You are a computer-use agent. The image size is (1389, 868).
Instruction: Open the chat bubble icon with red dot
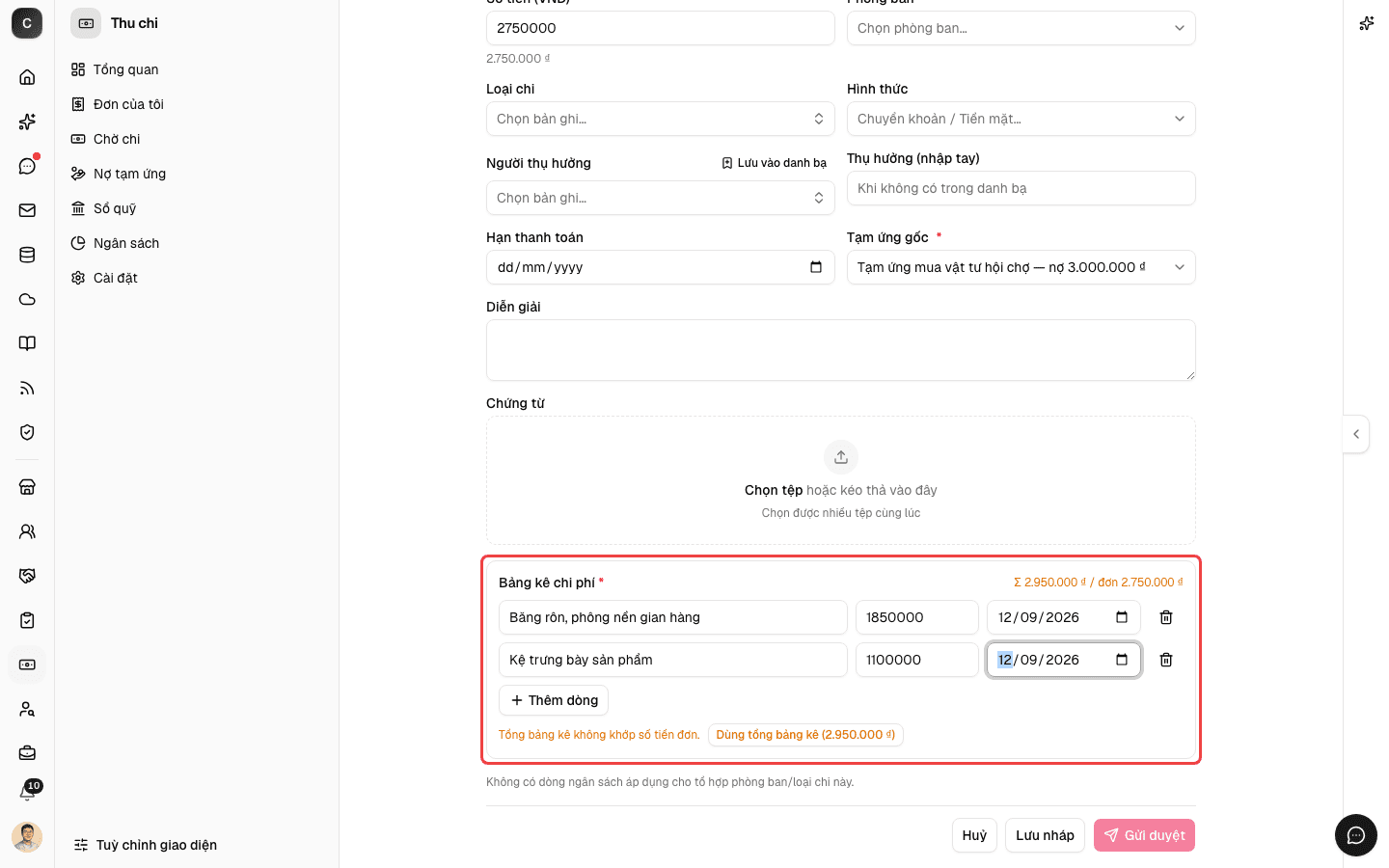pos(27,166)
